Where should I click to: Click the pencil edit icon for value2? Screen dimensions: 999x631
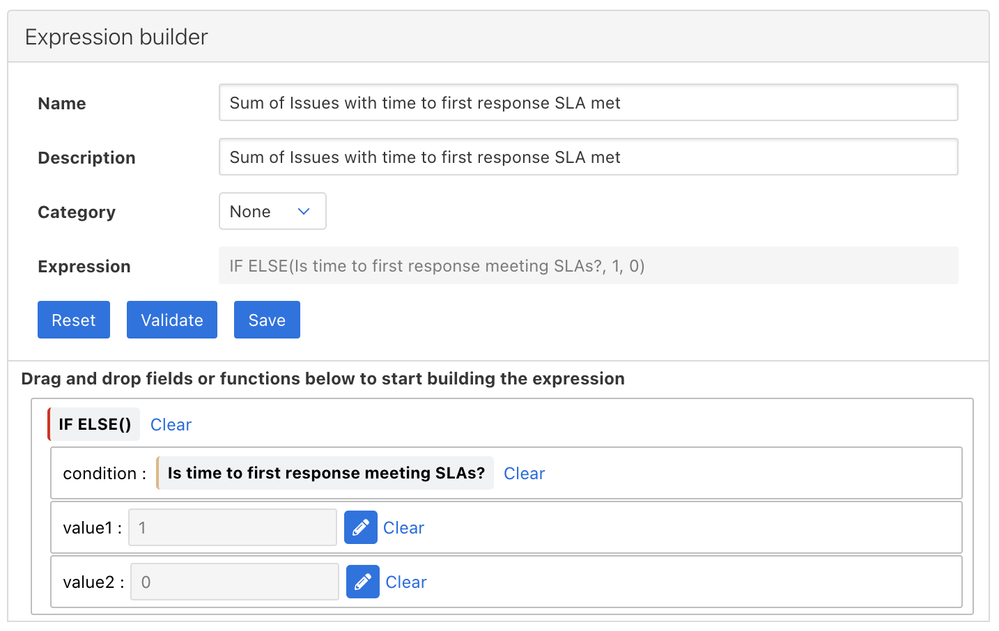pos(362,582)
